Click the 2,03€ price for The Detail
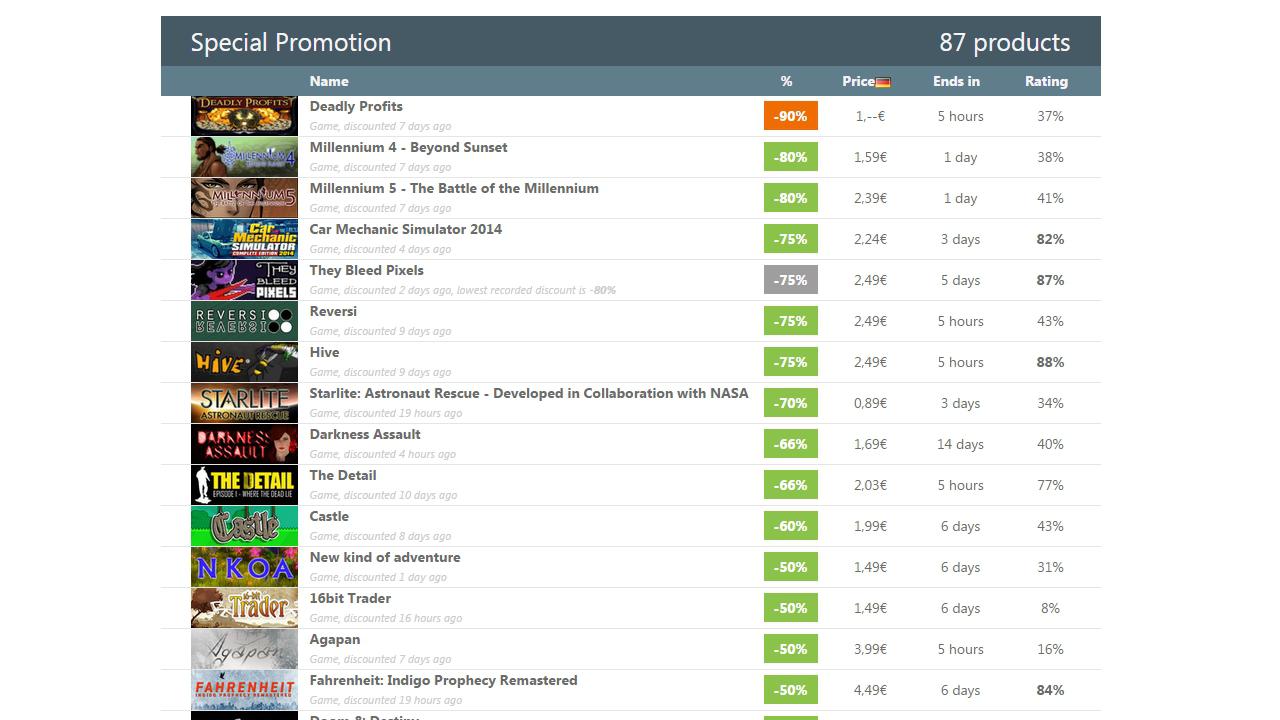 (870, 485)
